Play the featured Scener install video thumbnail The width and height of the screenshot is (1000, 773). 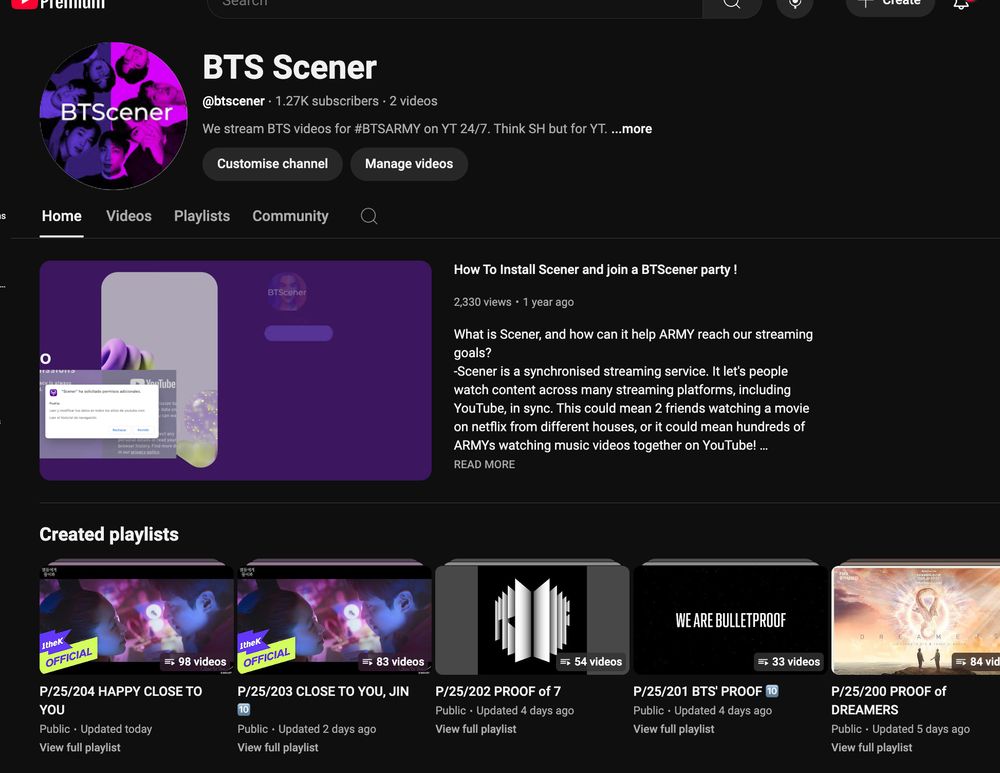[235, 370]
